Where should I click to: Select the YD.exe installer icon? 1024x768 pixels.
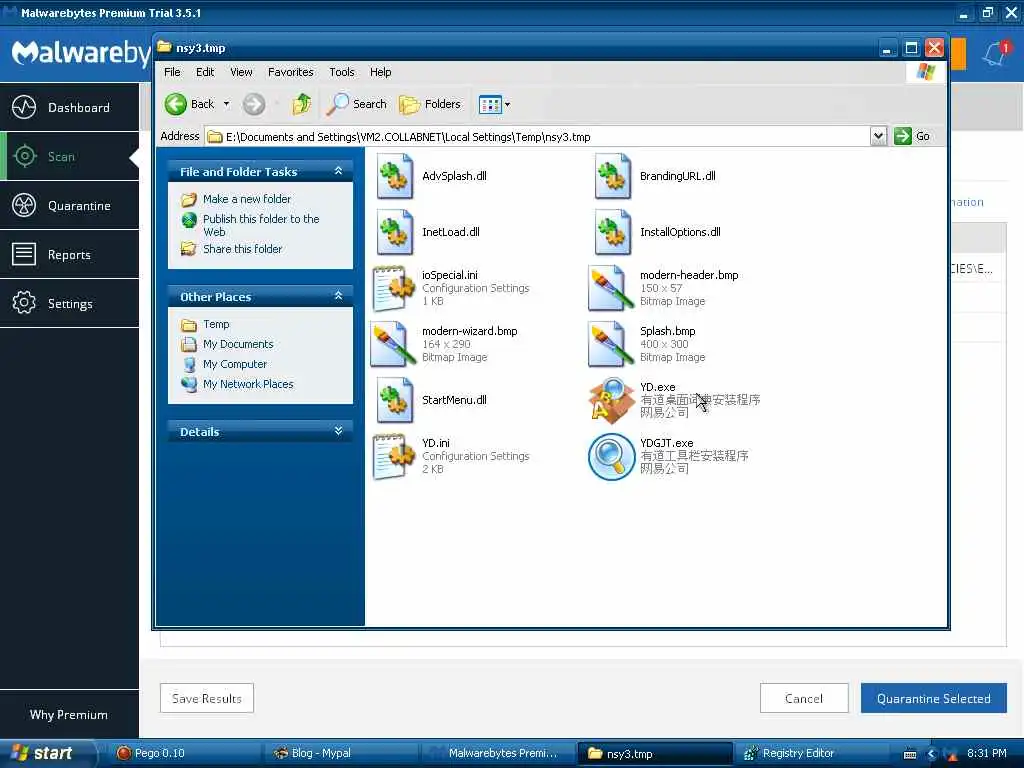(x=611, y=400)
